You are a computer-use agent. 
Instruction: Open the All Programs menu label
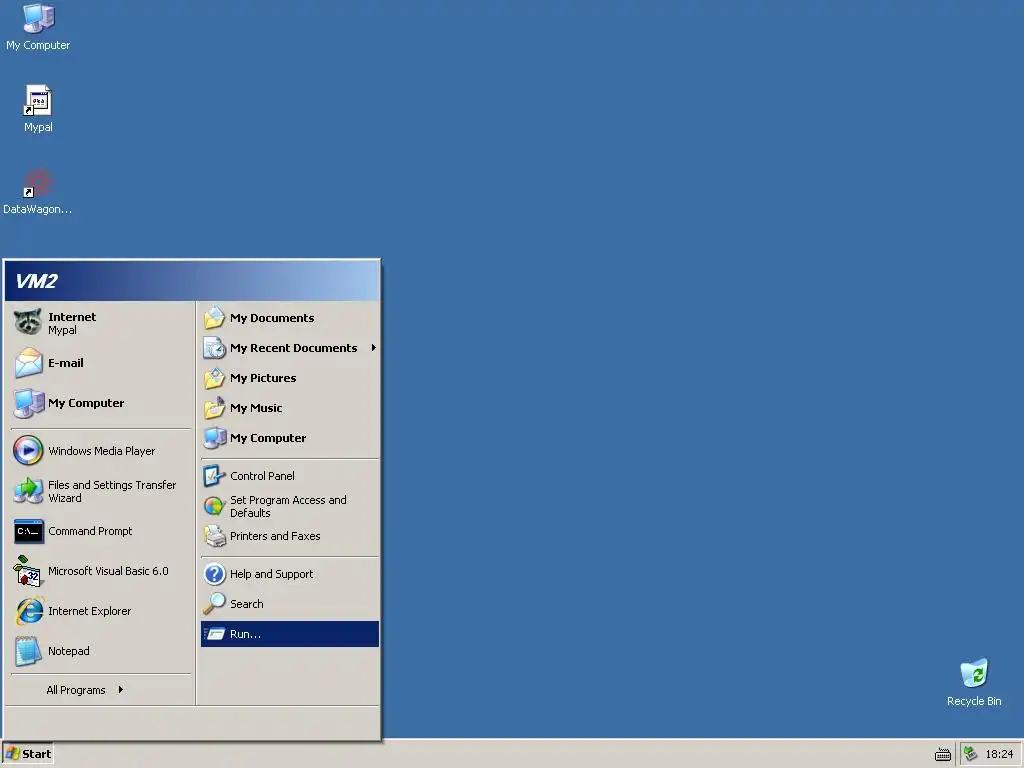point(76,690)
